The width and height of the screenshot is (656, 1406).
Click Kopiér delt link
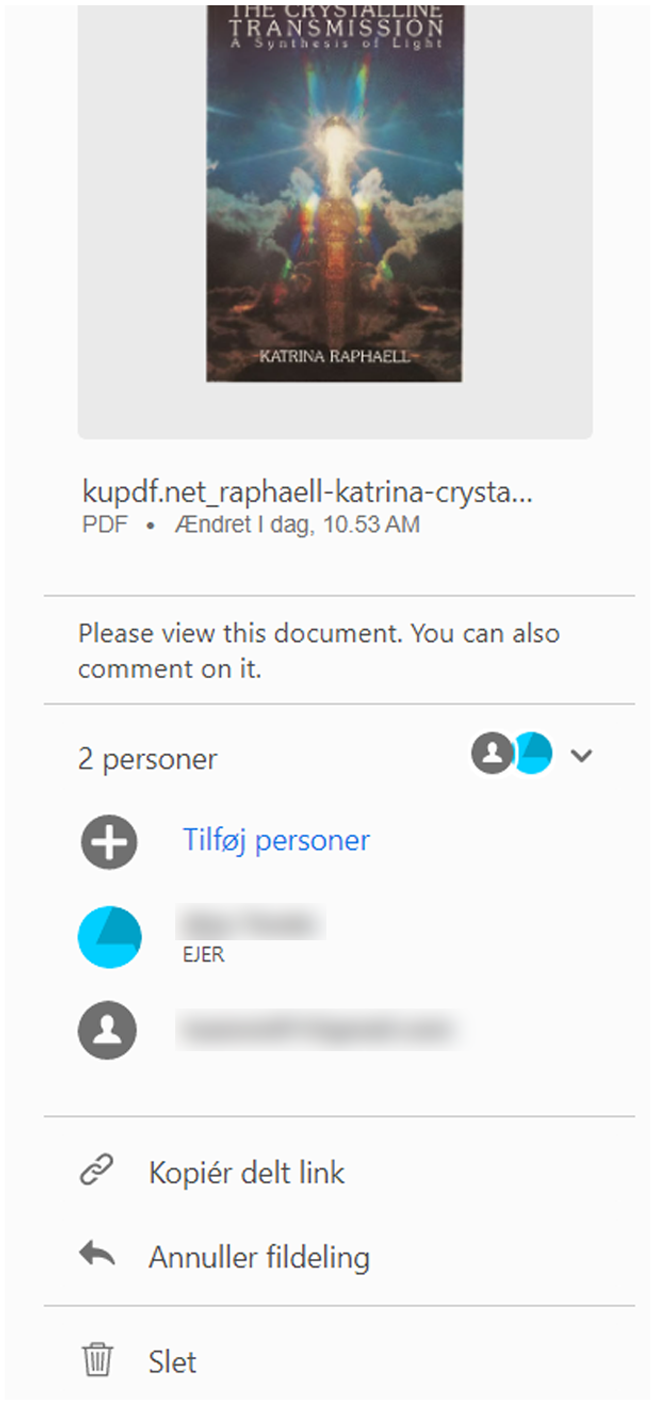click(246, 1171)
